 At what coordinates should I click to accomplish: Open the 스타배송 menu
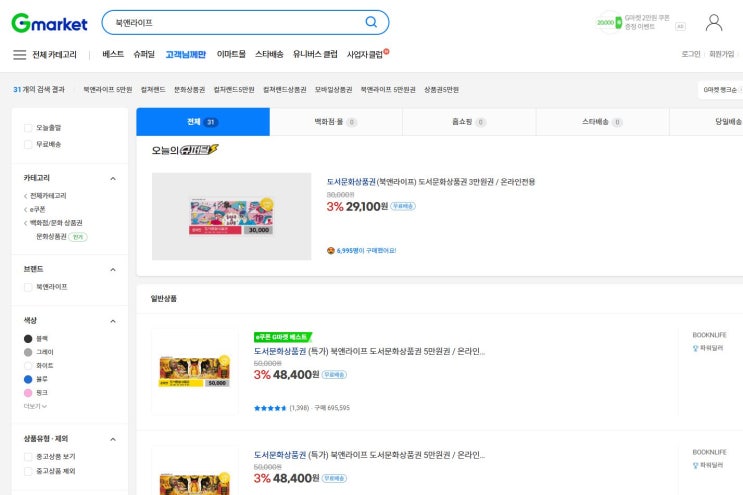(x=269, y=54)
